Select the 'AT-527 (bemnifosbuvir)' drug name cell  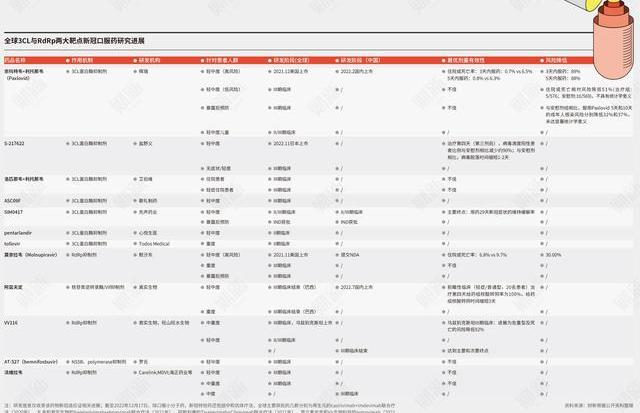tap(31, 362)
